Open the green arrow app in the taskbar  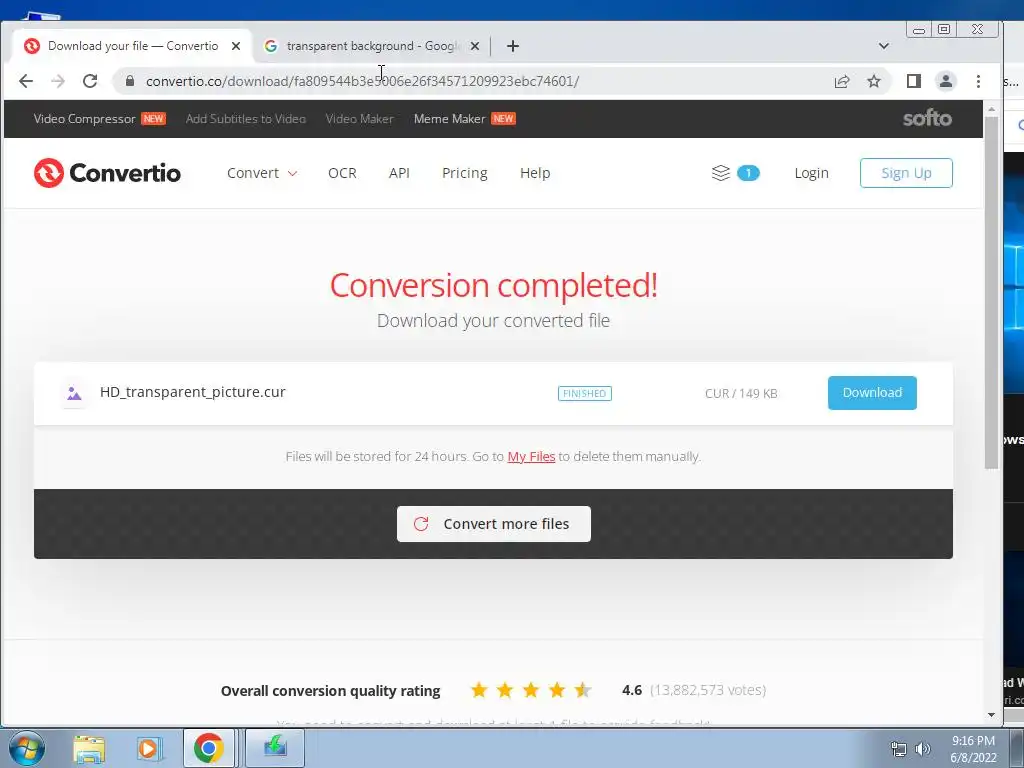[275, 748]
